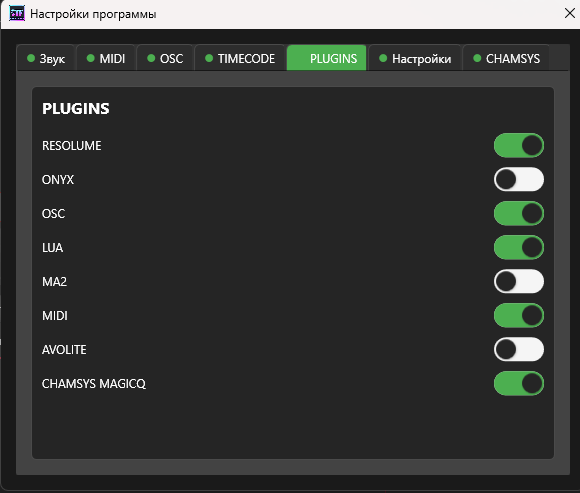Toggle the LUA plugin switch
The width and height of the screenshot is (580, 493).
click(519, 247)
